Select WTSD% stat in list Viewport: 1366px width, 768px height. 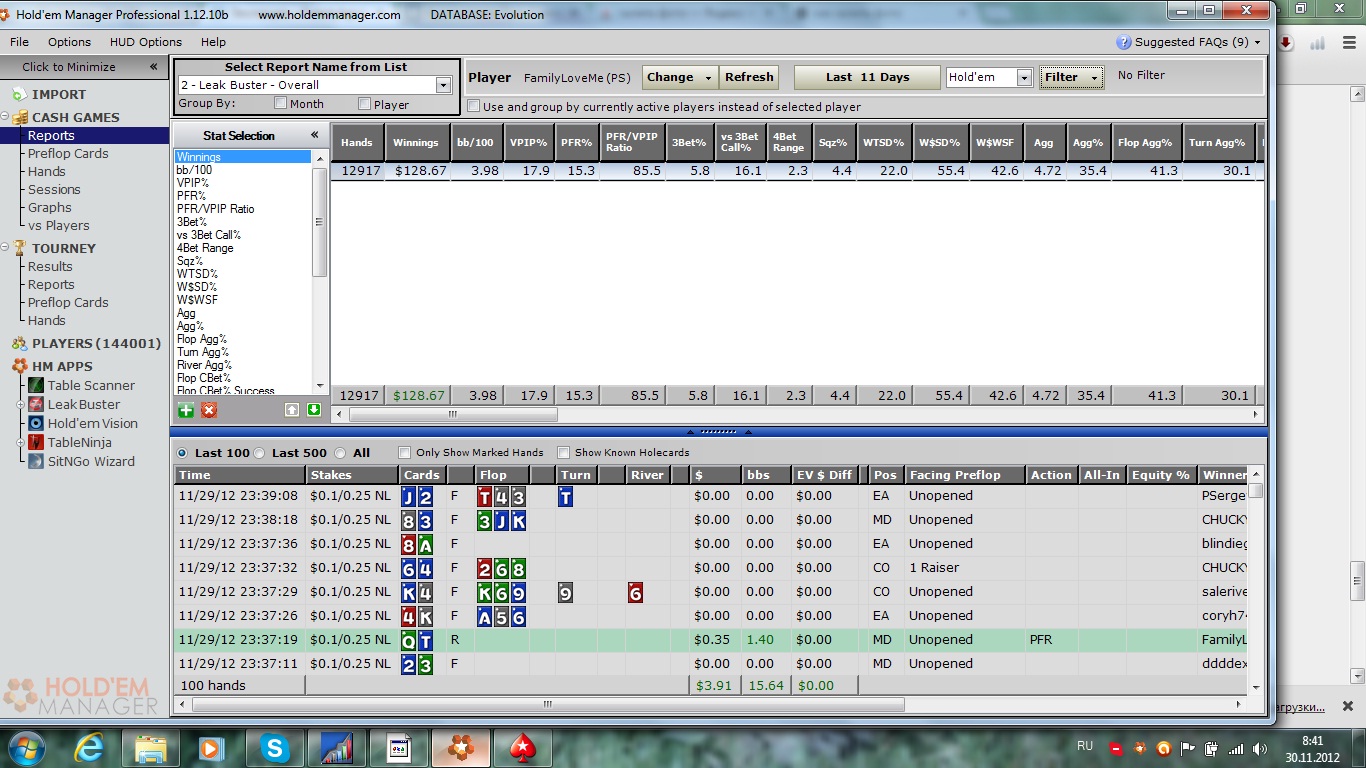pyautogui.click(x=197, y=274)
